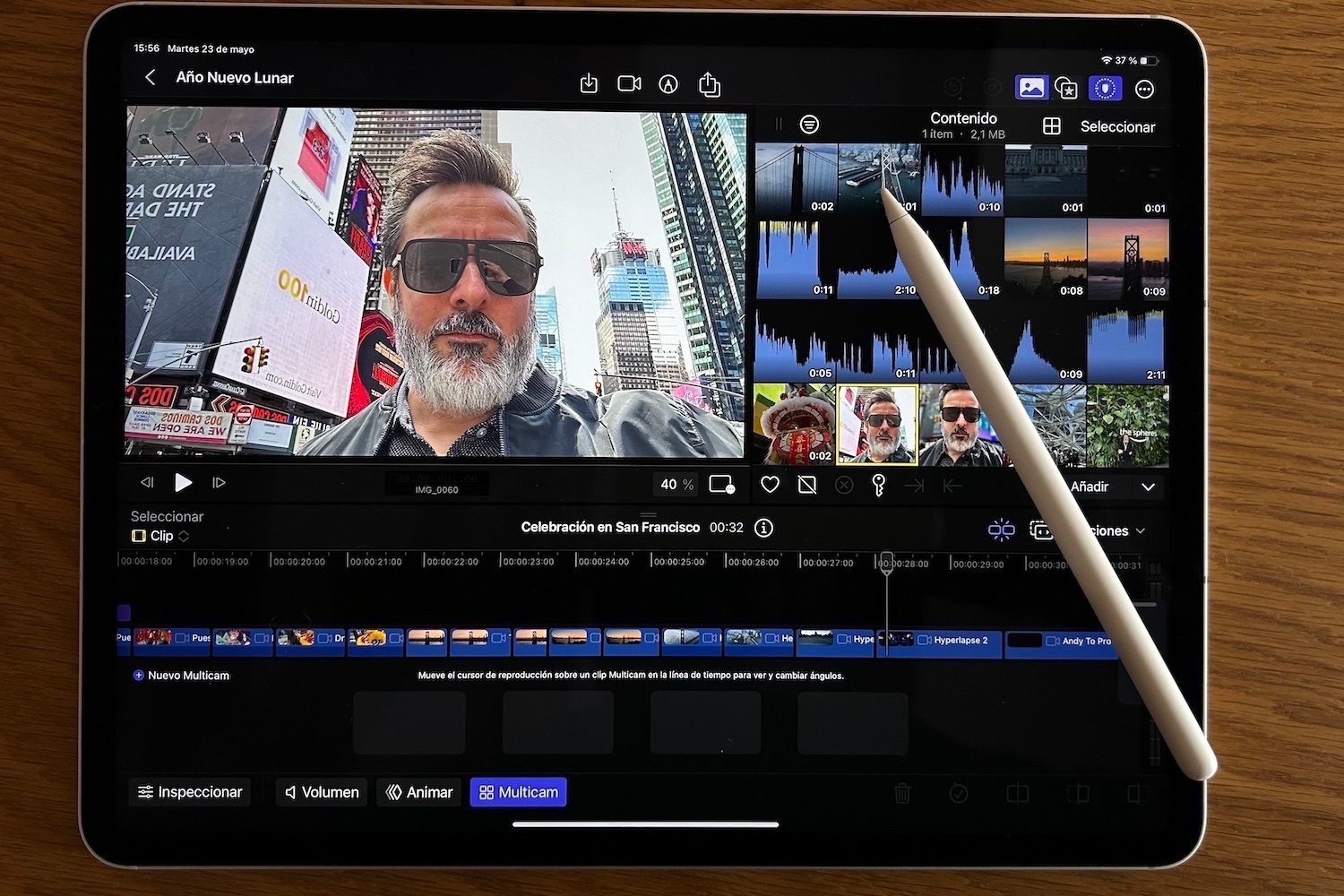Switch to the Volumen tab

coord(320,791)
